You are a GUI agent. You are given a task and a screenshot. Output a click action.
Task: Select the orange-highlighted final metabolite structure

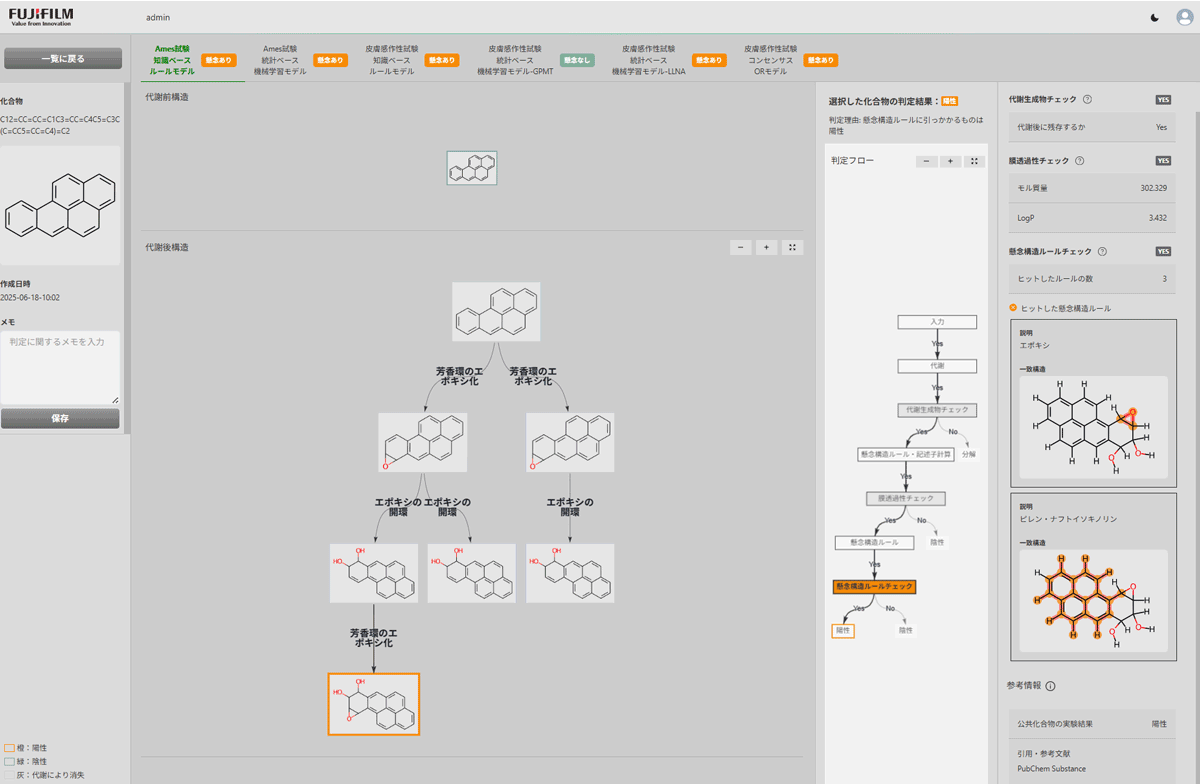[374, 704]
